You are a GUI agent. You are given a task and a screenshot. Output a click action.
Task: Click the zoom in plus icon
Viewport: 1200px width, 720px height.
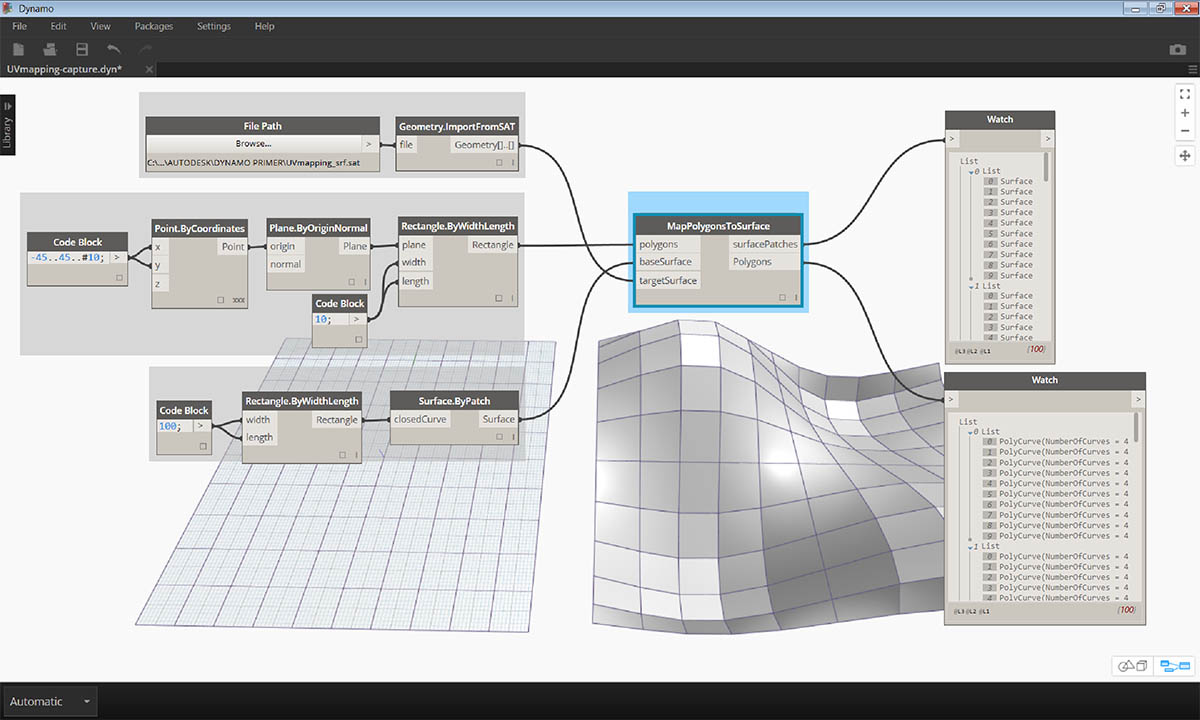1185,113
